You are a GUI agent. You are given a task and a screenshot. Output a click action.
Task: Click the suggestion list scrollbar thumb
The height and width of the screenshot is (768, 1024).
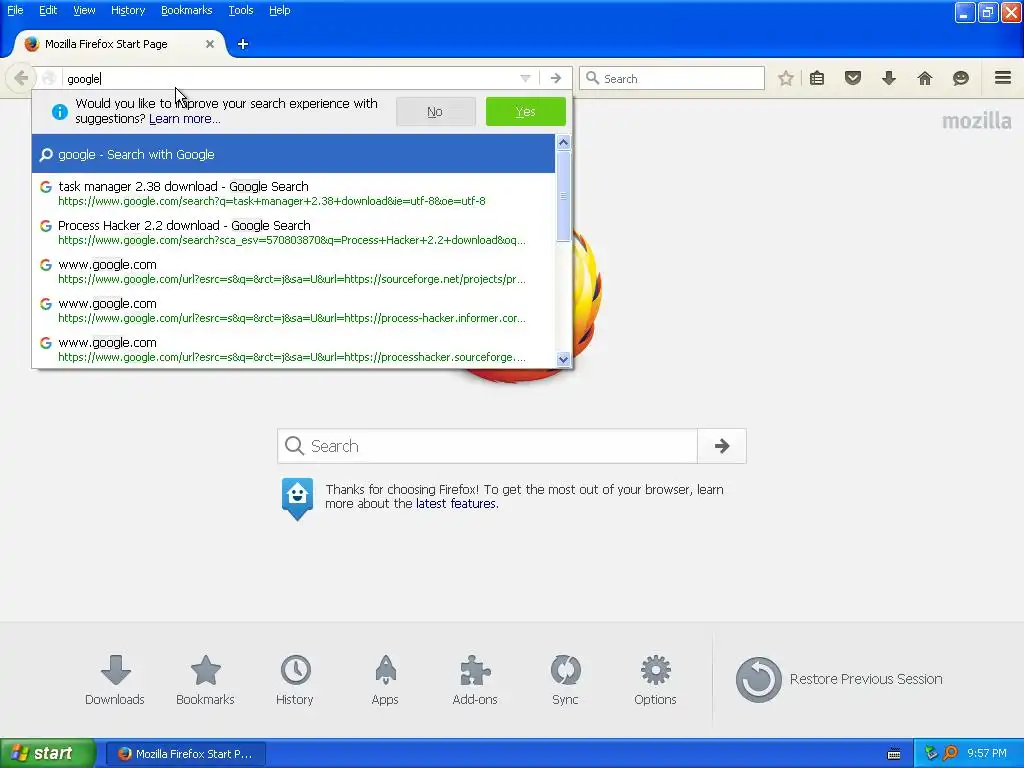[x=563, y=196]
